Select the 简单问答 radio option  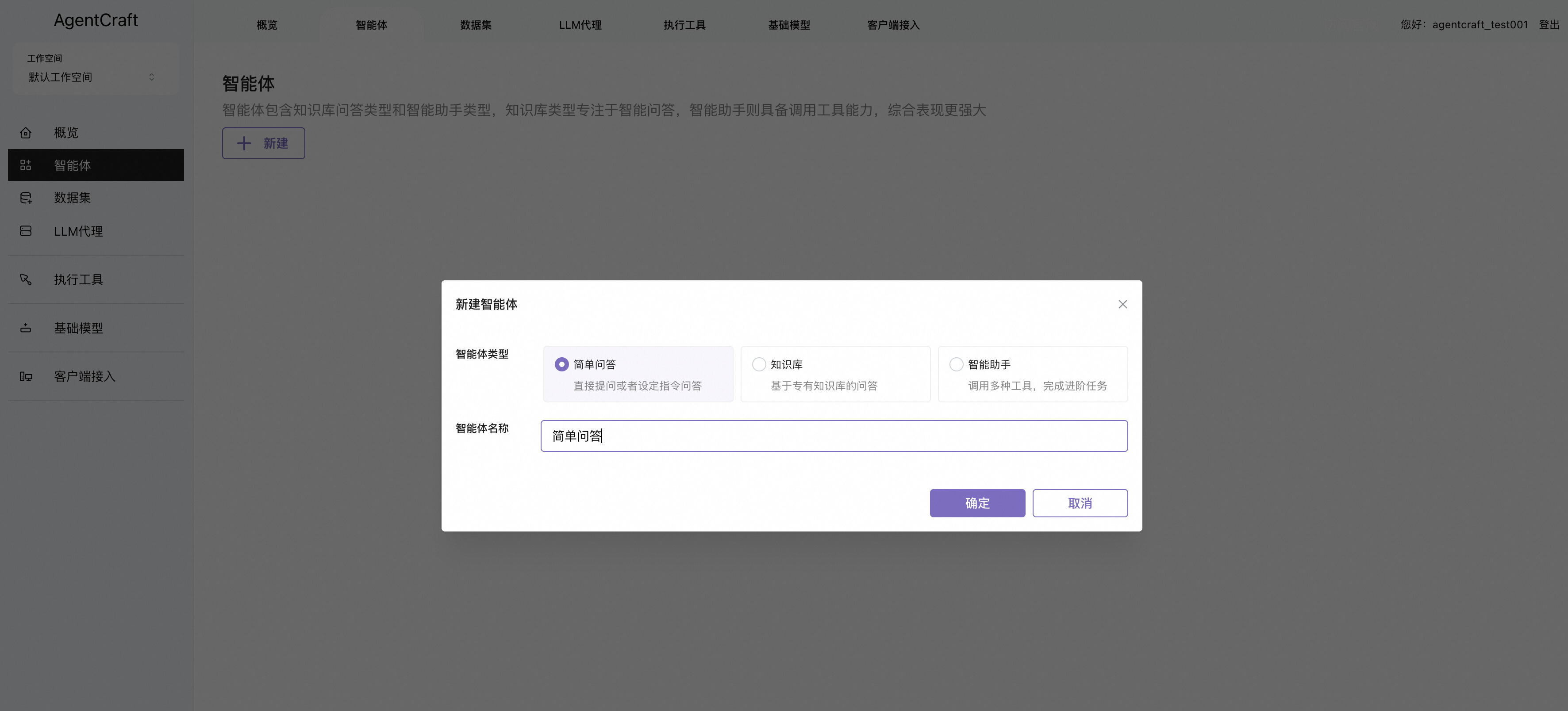561,364
